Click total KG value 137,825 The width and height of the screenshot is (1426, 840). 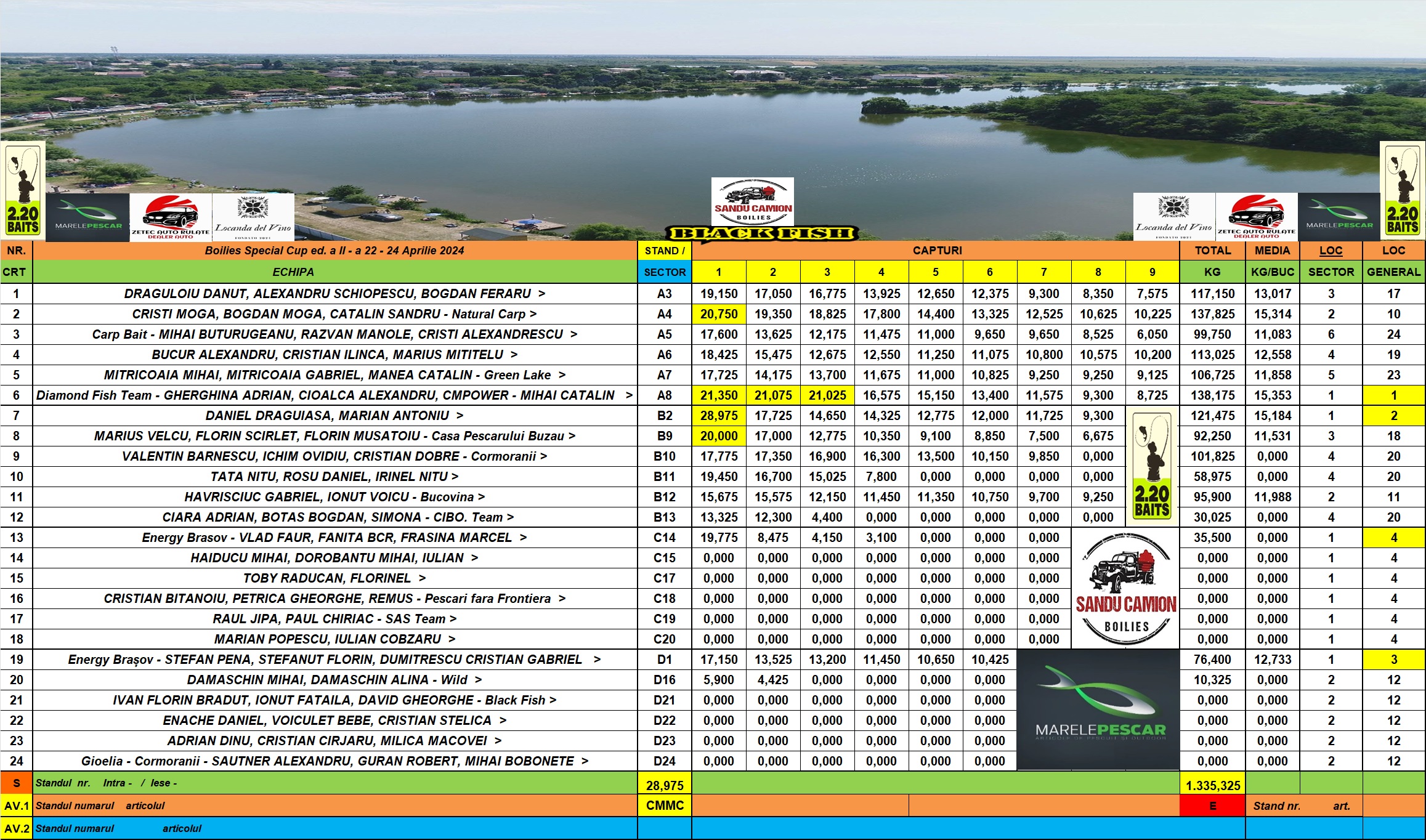(x=1212, y=314)
